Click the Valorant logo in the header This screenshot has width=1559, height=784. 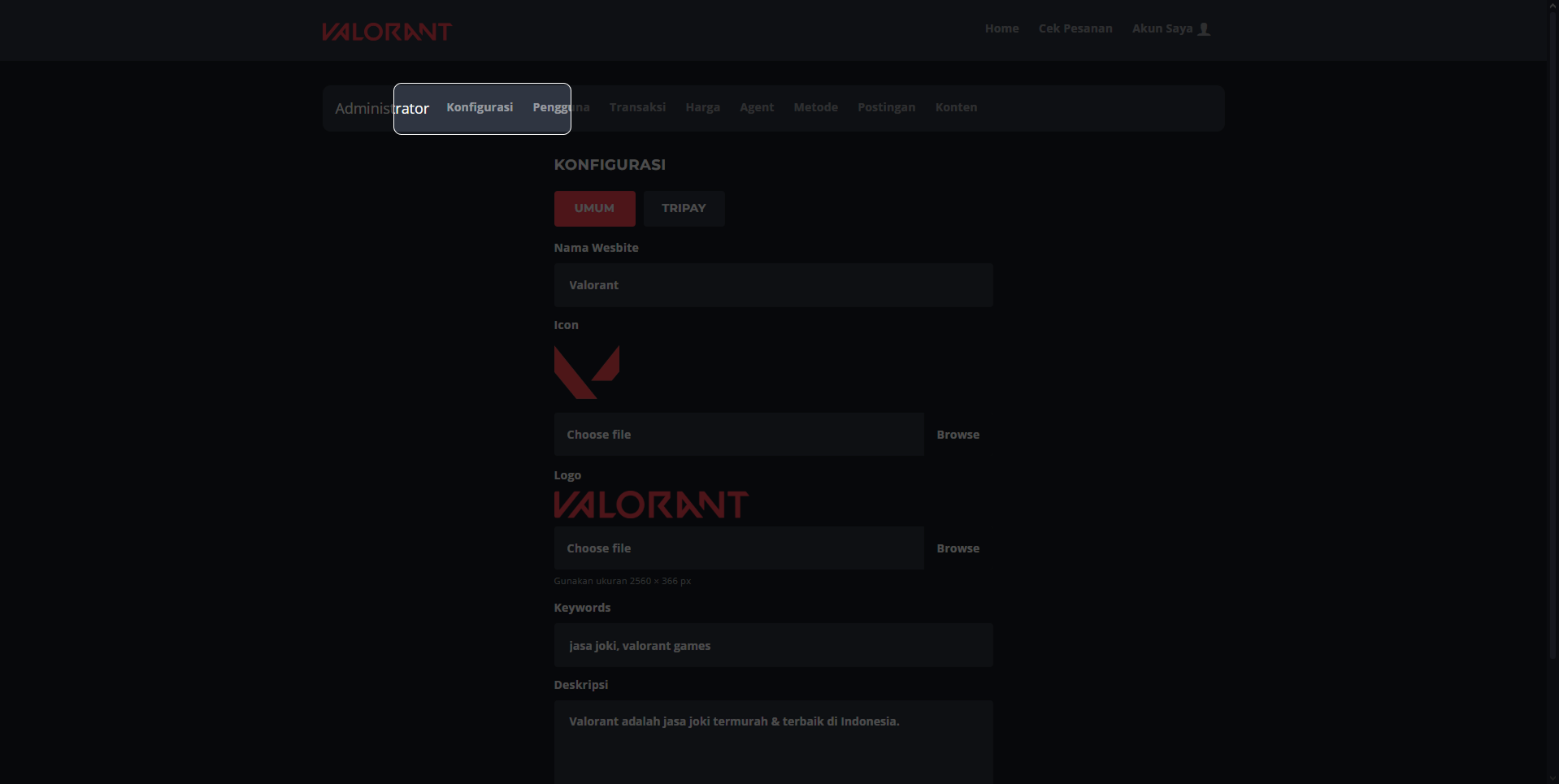tap(387, 32)
